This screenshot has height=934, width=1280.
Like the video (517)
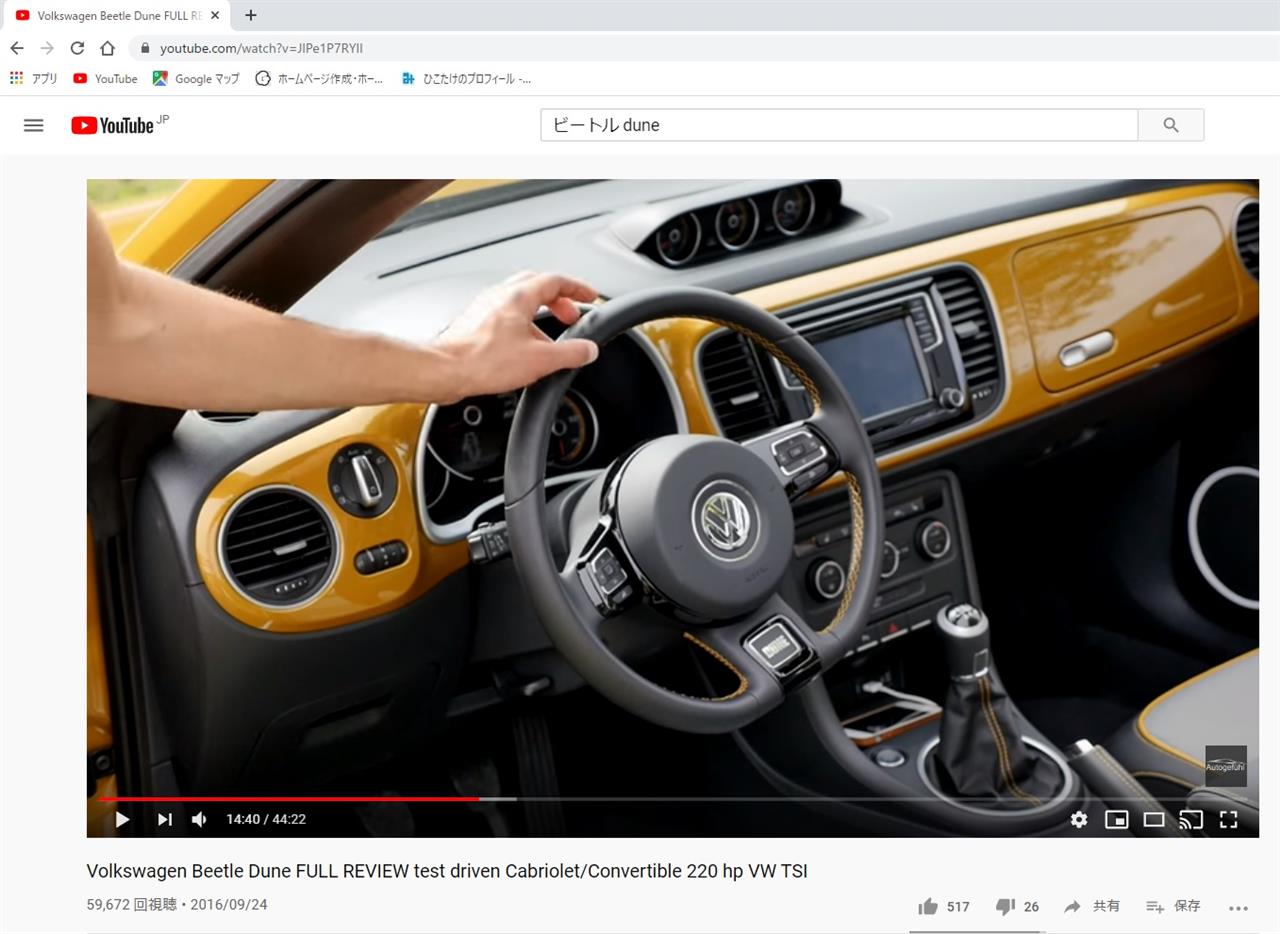tap(944, 906)
